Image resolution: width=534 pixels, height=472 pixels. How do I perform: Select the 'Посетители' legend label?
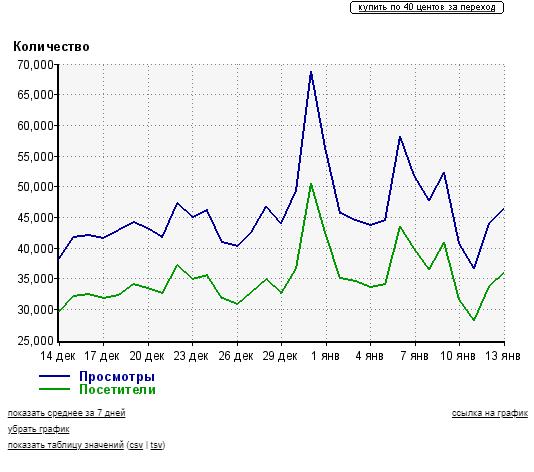pos(117,390)
